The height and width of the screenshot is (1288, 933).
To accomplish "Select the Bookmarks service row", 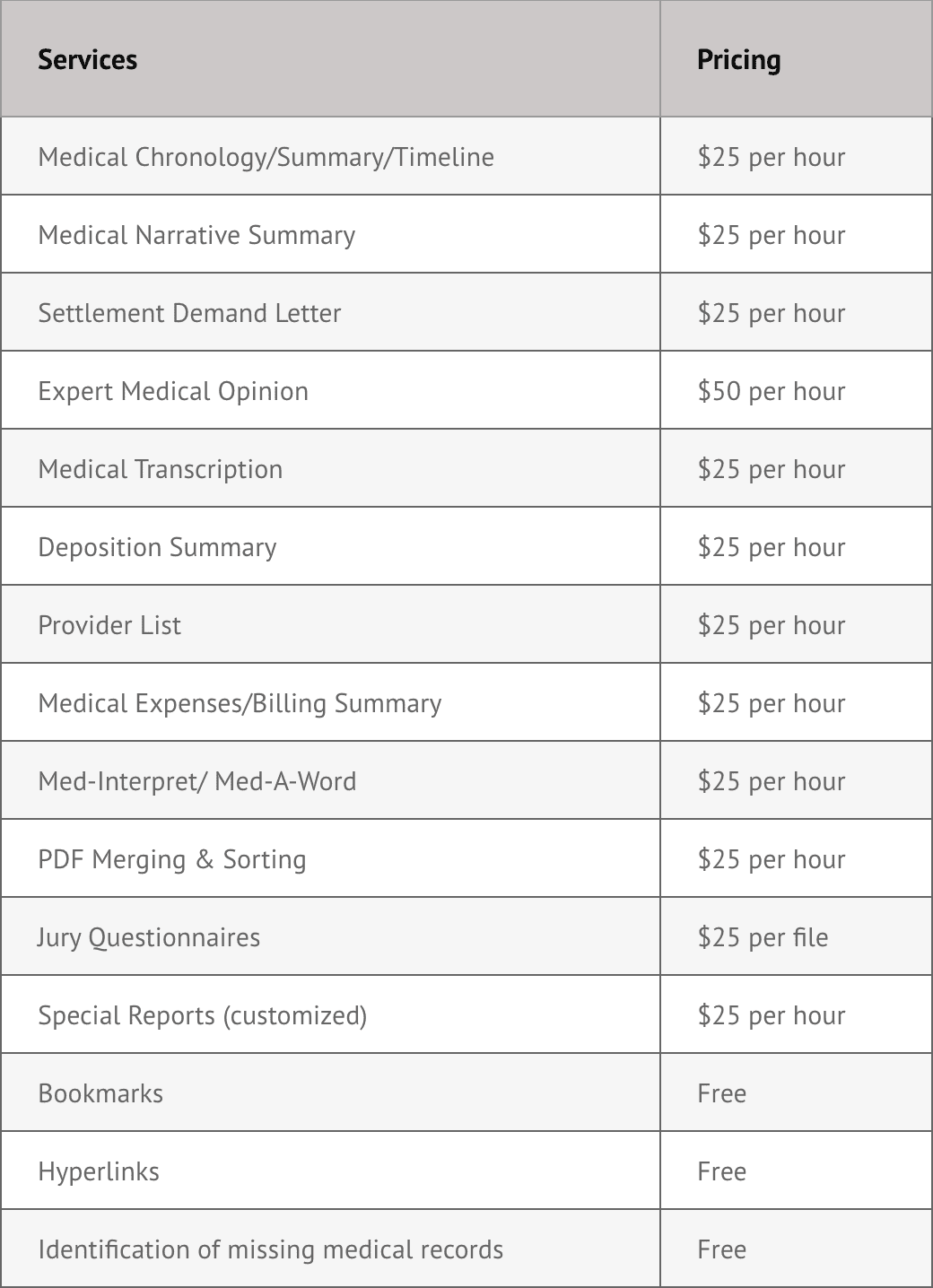I will [100, 1093].
